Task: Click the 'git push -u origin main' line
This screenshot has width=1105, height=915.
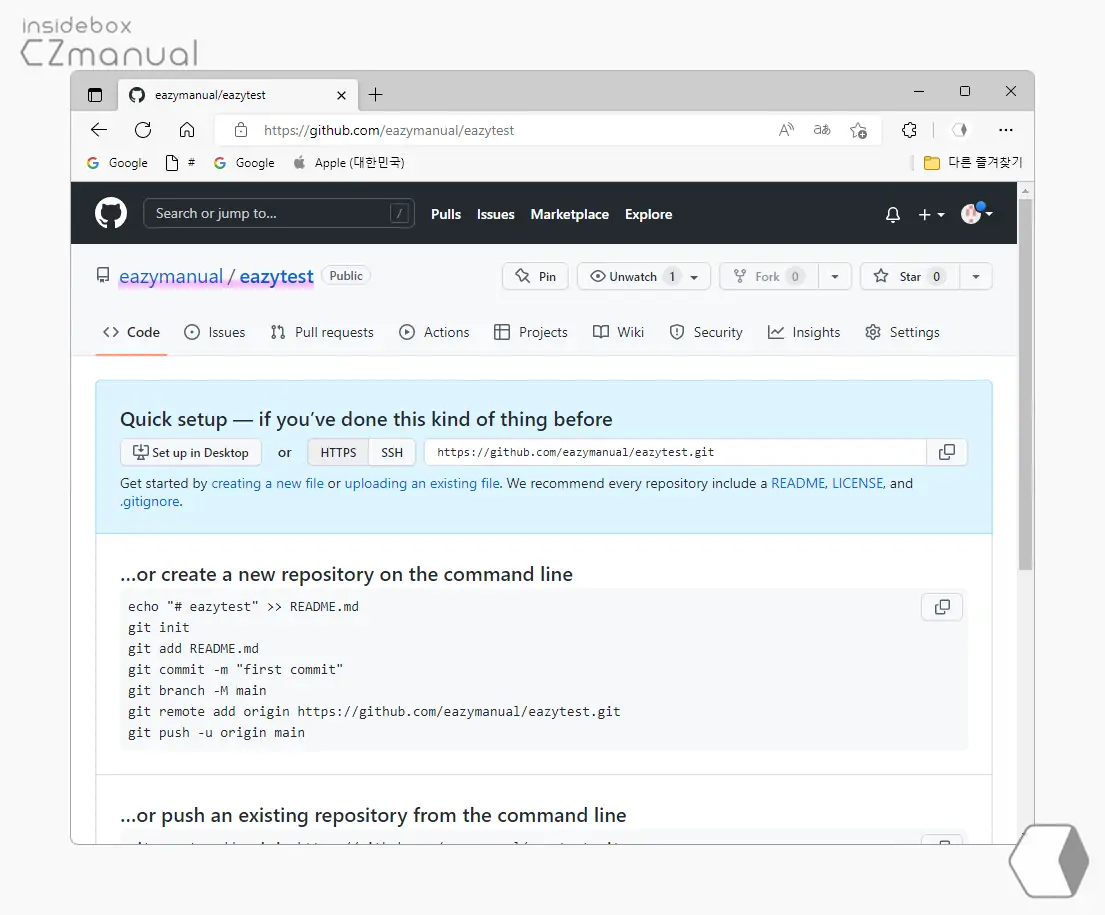Action: pos(216,732)
